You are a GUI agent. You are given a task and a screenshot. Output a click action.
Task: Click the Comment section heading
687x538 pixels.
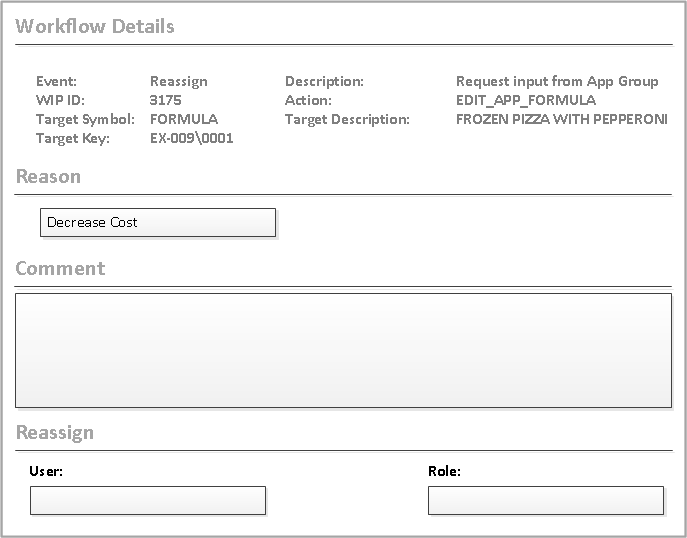pyautogui.click(x=60, y=269)
